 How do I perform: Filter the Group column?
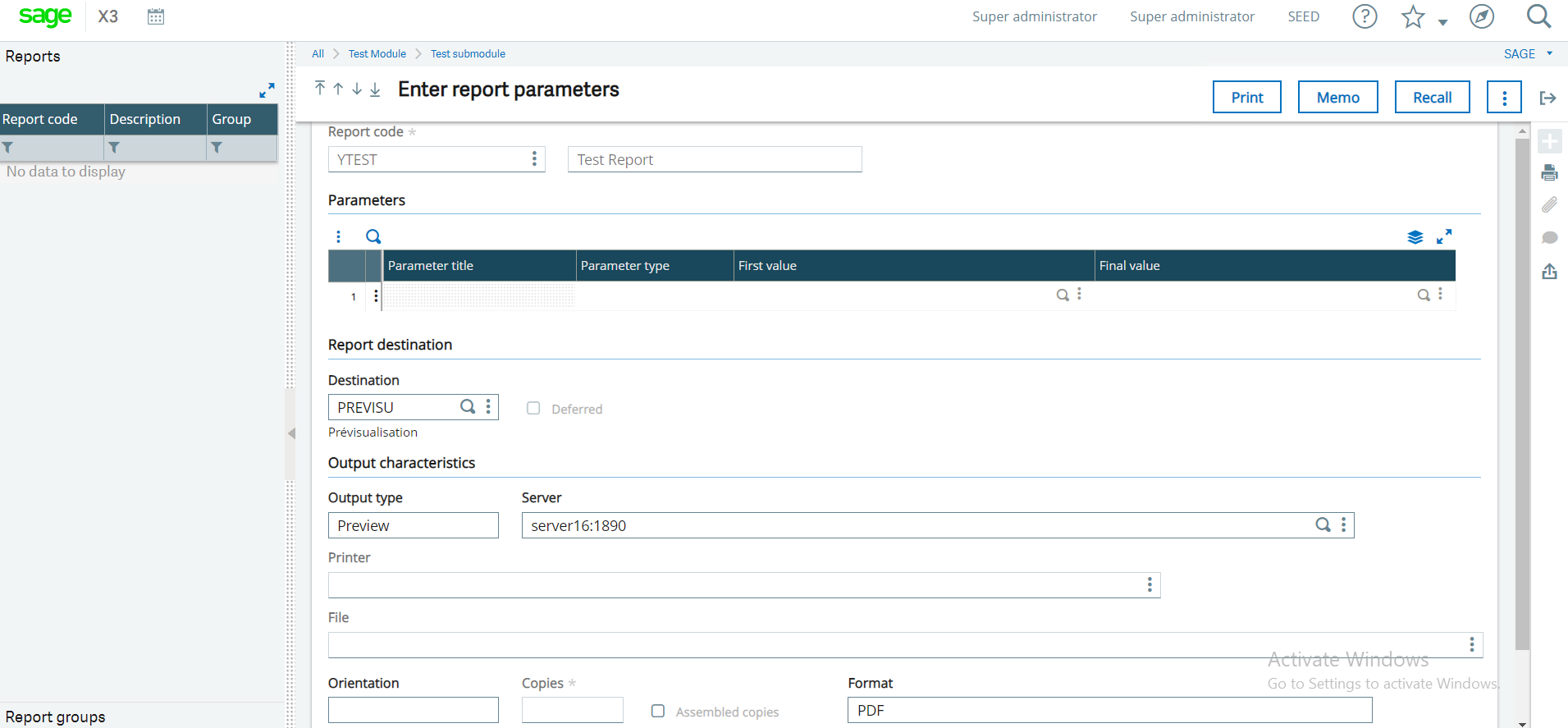point(217,148)
